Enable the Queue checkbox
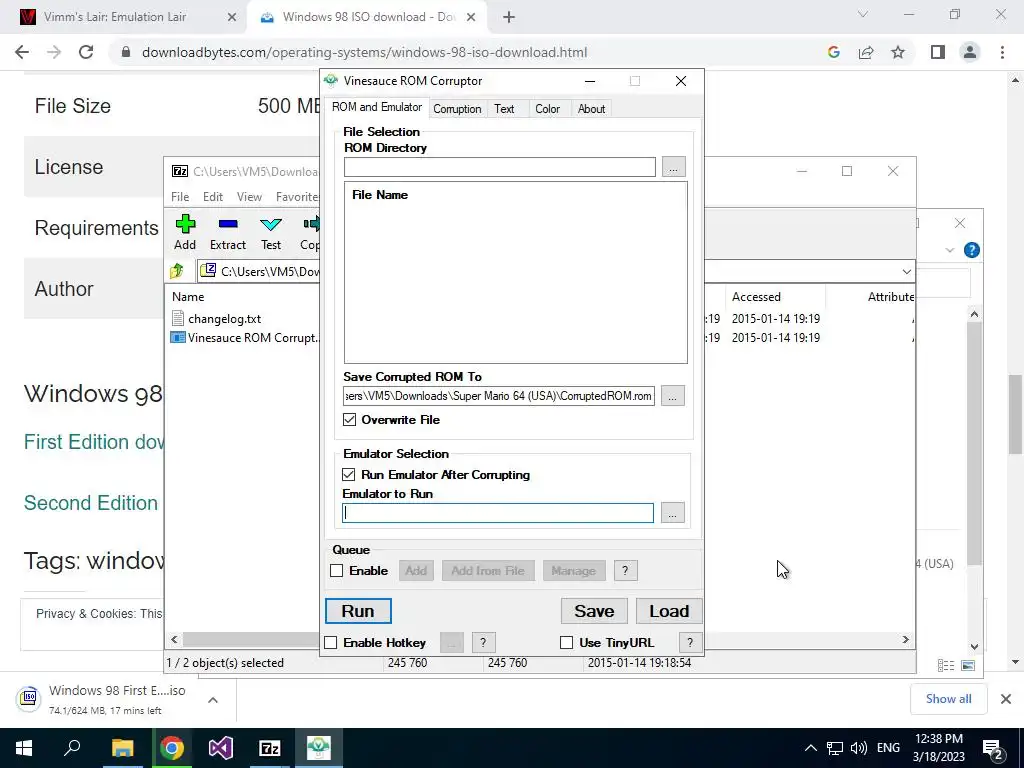Viewport: 1024px width, 768px height. 337,571
